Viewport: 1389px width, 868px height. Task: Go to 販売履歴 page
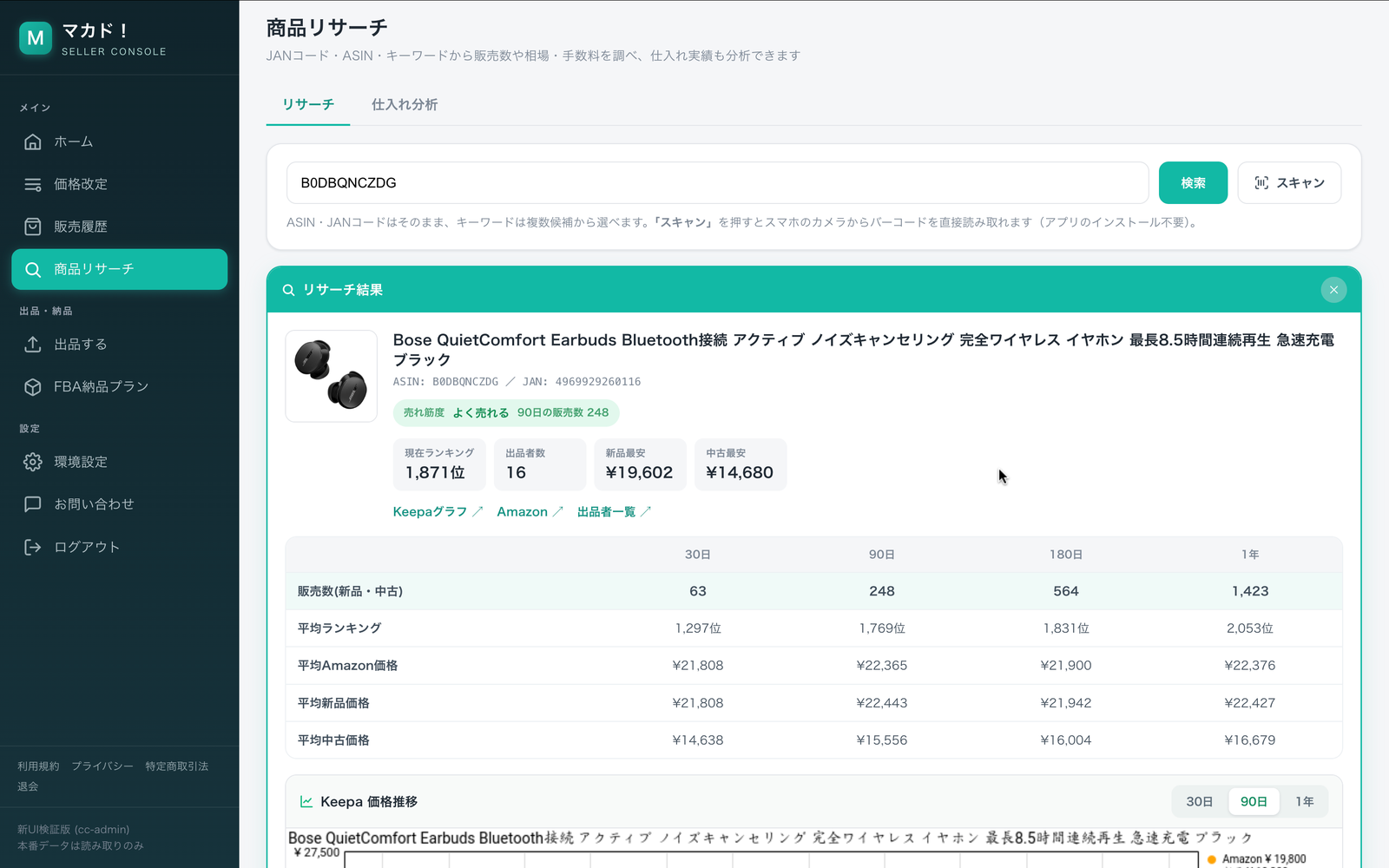pos(120,227)
